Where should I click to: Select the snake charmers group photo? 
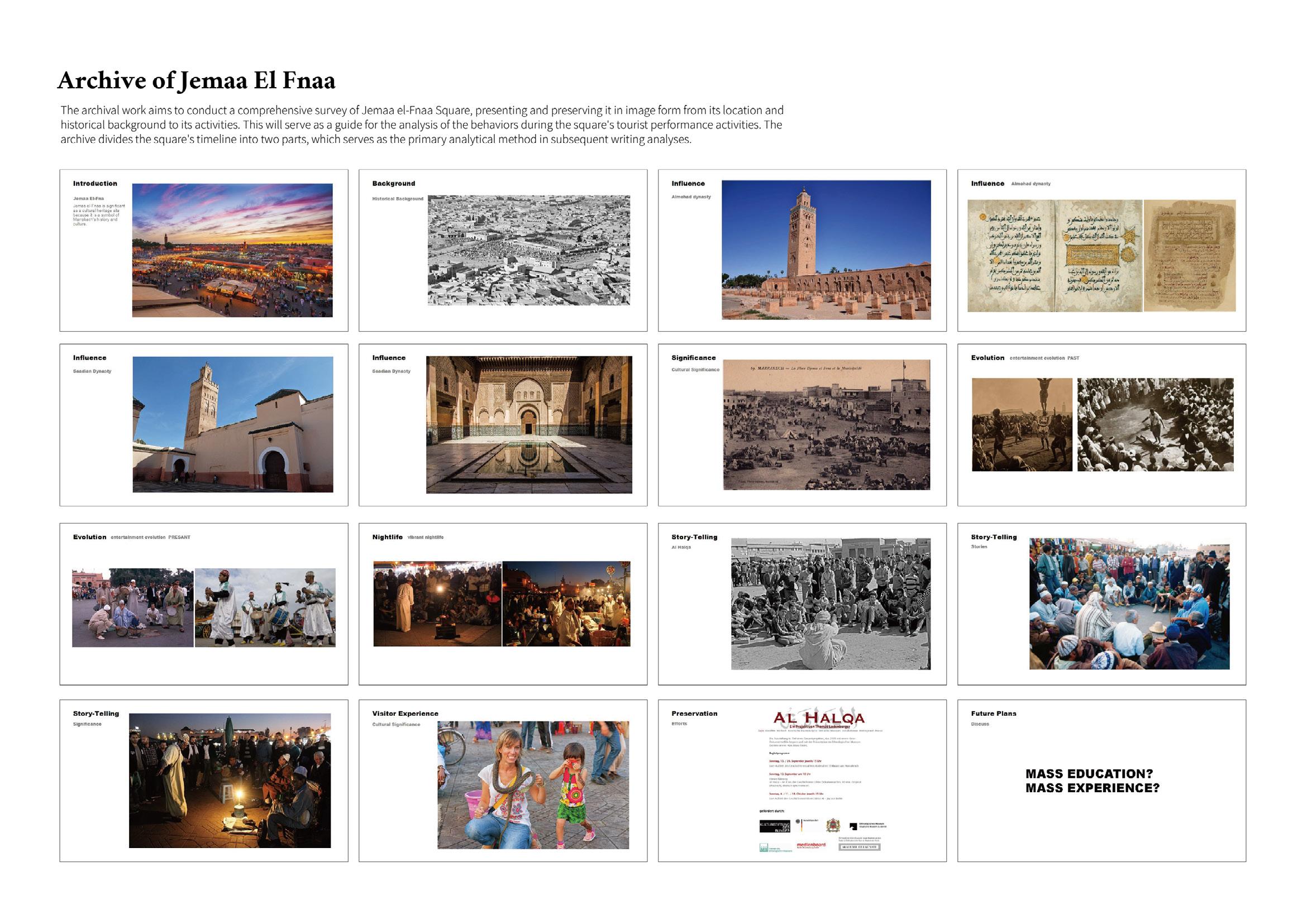pos(132,607)
